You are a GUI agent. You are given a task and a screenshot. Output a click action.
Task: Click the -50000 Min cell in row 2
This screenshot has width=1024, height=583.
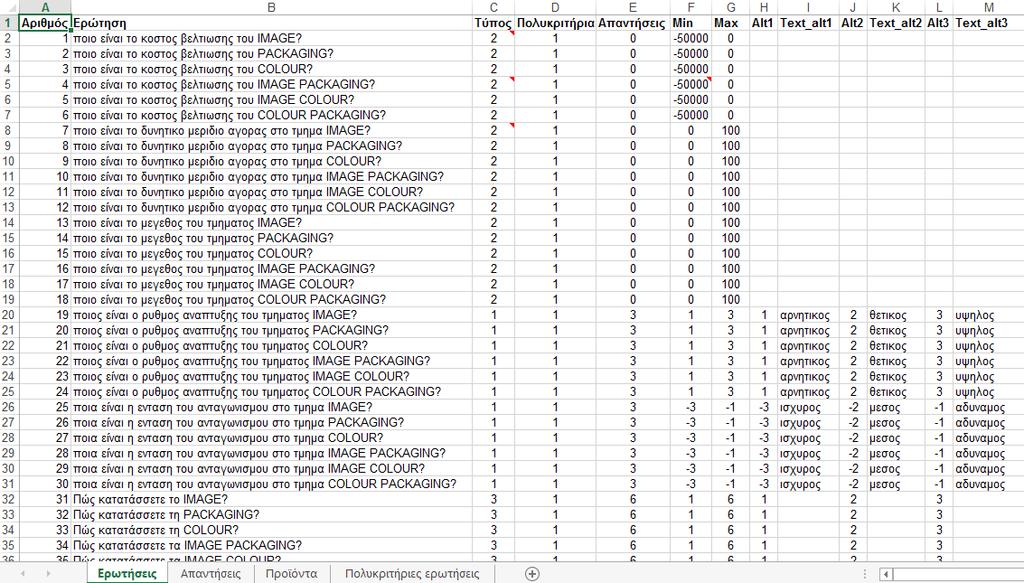click(x=691, y=38)
